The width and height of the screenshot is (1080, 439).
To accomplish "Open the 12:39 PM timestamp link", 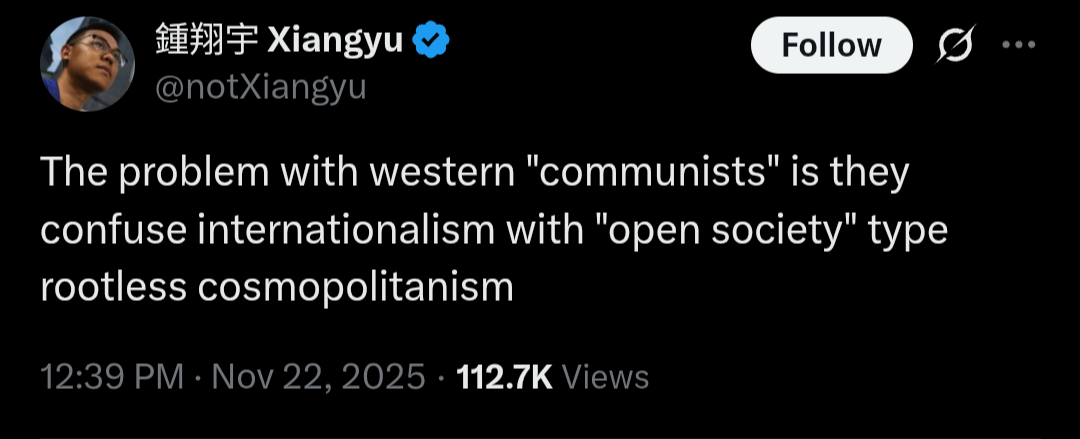I will 112,377.
